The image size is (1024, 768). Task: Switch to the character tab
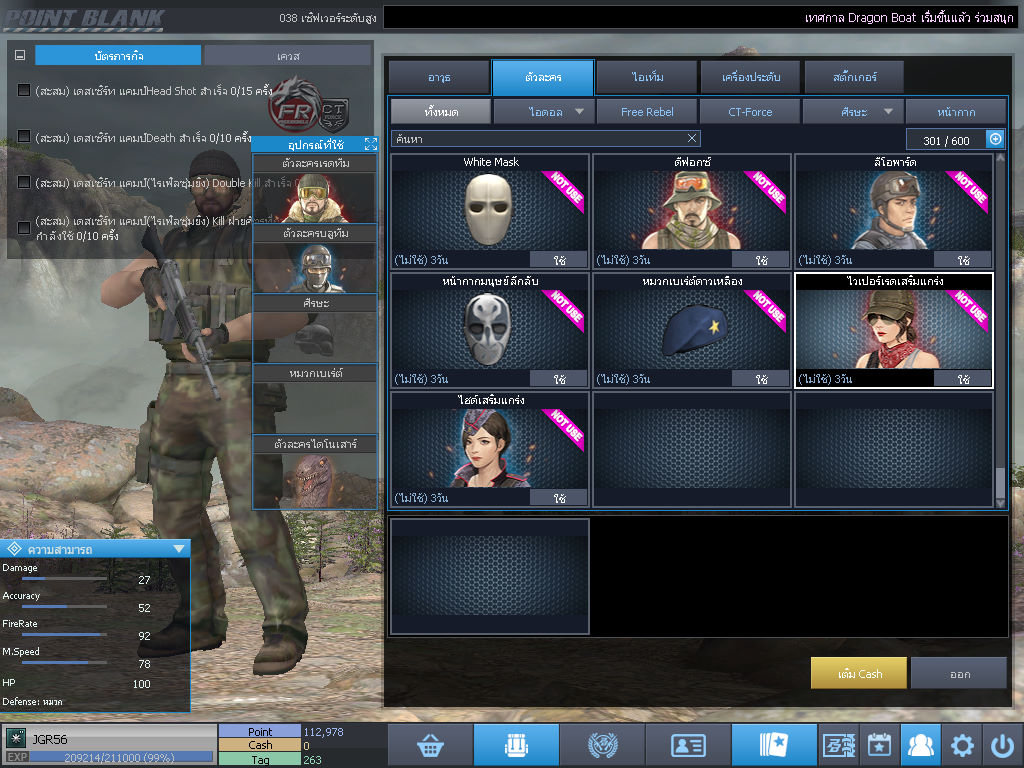(543, 77)
